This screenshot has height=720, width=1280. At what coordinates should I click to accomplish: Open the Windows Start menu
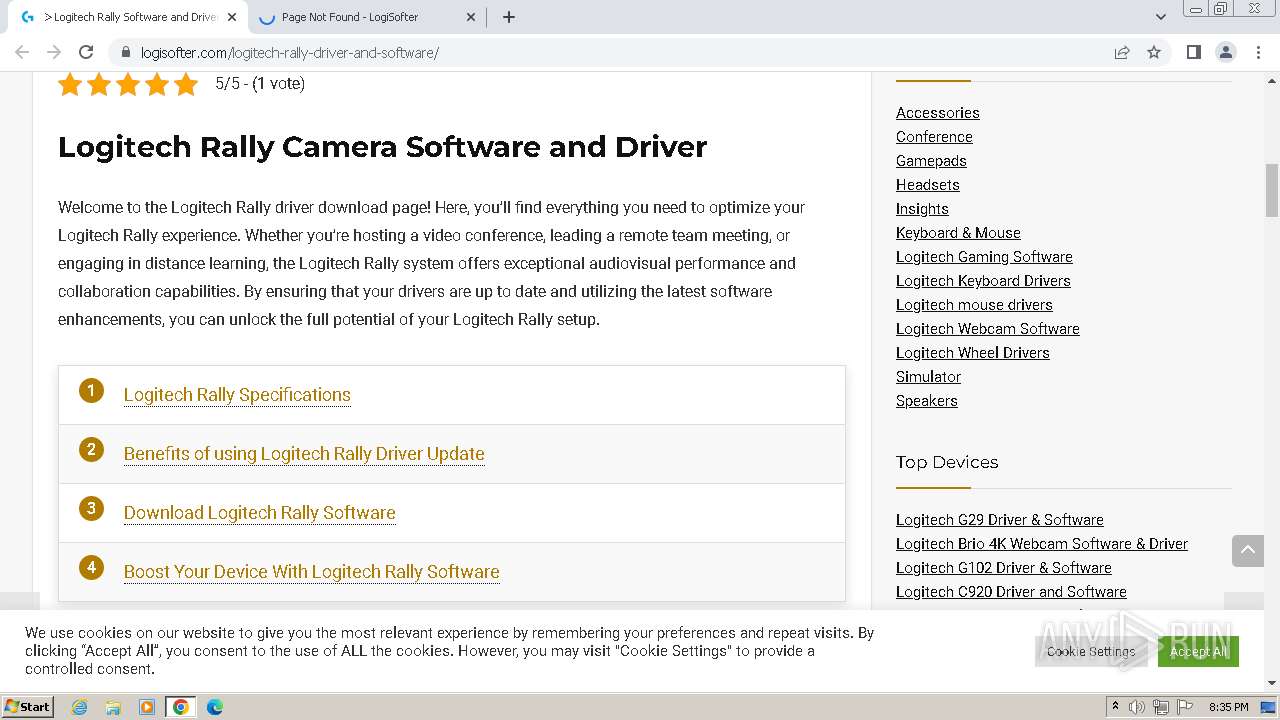click(x=27, y=706)
